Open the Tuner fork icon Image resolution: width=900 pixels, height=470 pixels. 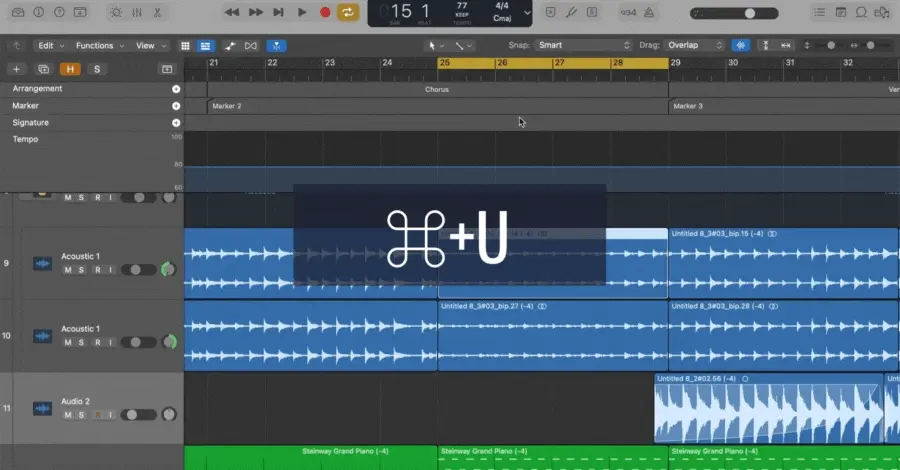[571, 12]
